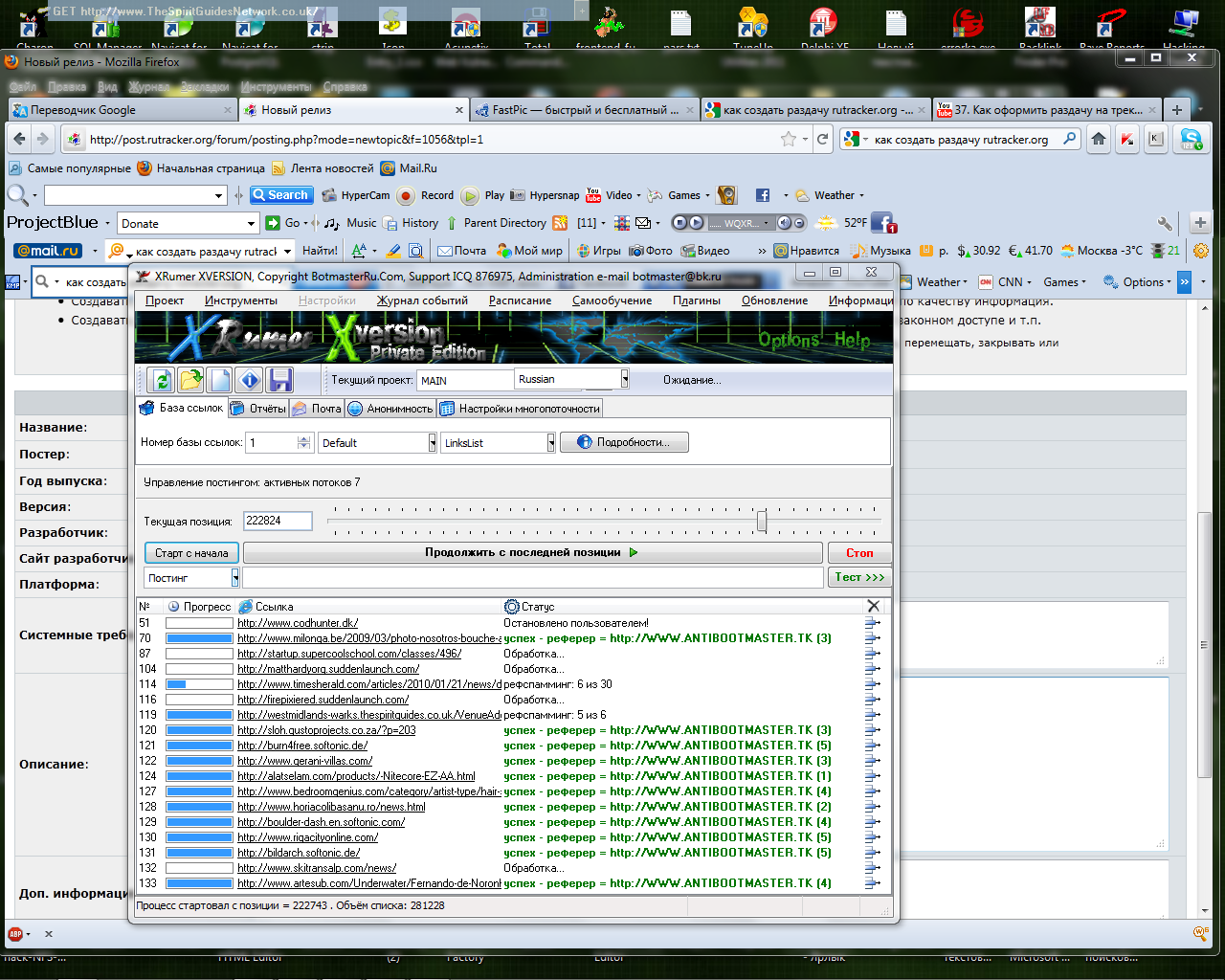Click the green Play toolbar button

tap(483, 195)
